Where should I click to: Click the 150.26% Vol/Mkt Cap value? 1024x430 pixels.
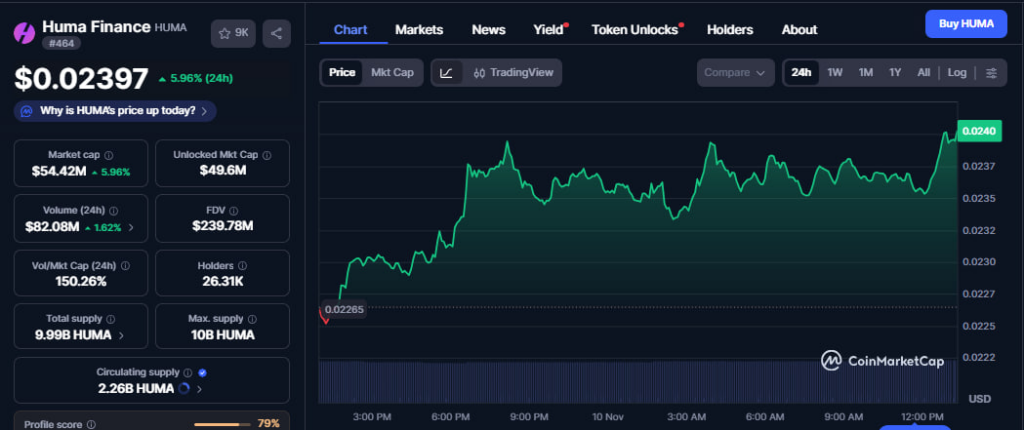click(x=81, y=282)
